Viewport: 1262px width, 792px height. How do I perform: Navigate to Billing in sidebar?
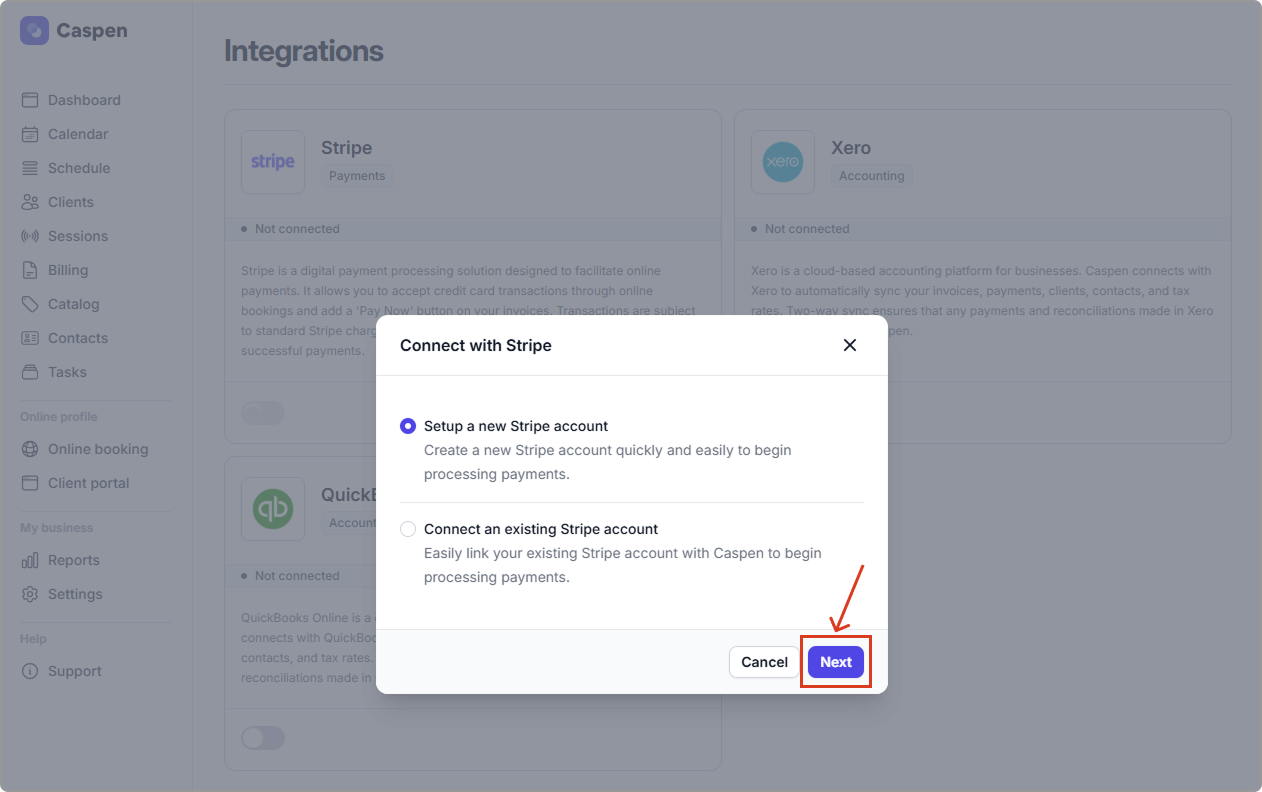tap(68, 270)
